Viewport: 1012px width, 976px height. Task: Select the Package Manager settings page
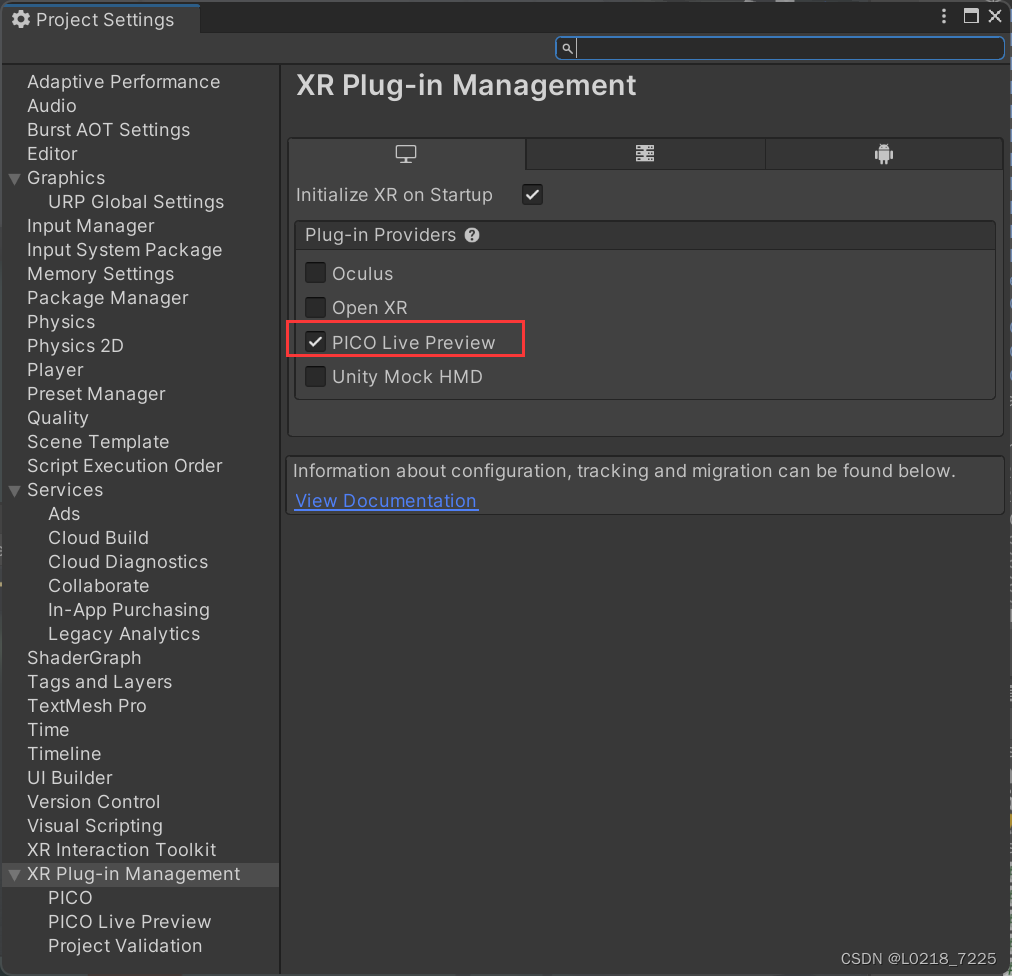107,298
